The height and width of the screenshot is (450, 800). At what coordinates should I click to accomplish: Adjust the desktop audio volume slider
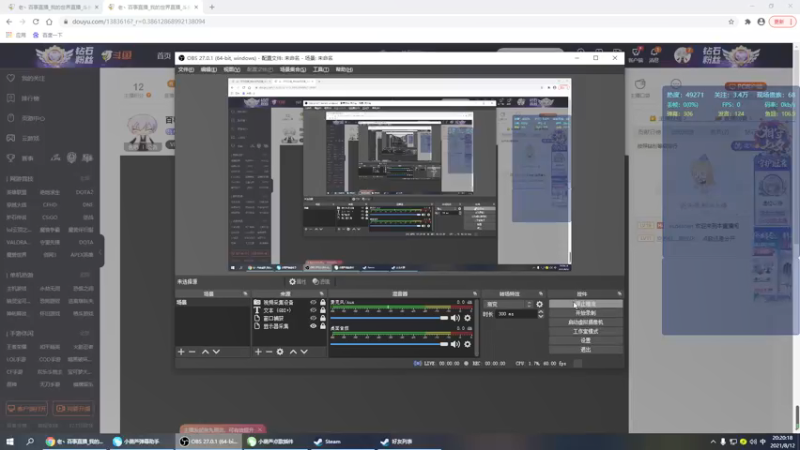(389, 344)
